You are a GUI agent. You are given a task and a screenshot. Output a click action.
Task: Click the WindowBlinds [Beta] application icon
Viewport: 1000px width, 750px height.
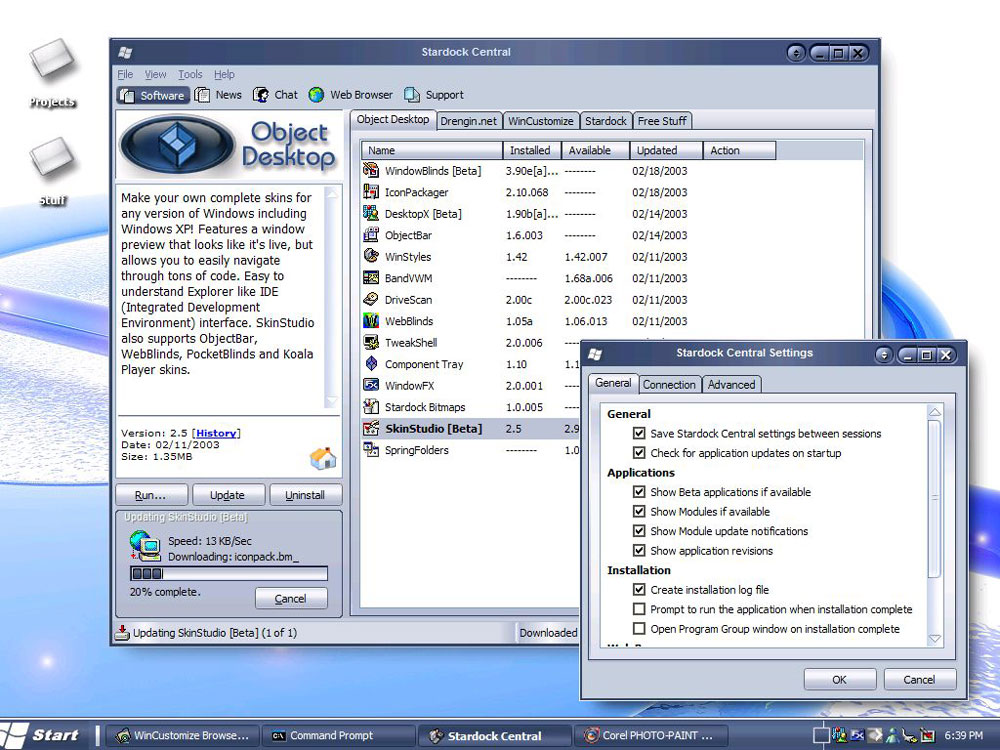(x=370, y=171)
